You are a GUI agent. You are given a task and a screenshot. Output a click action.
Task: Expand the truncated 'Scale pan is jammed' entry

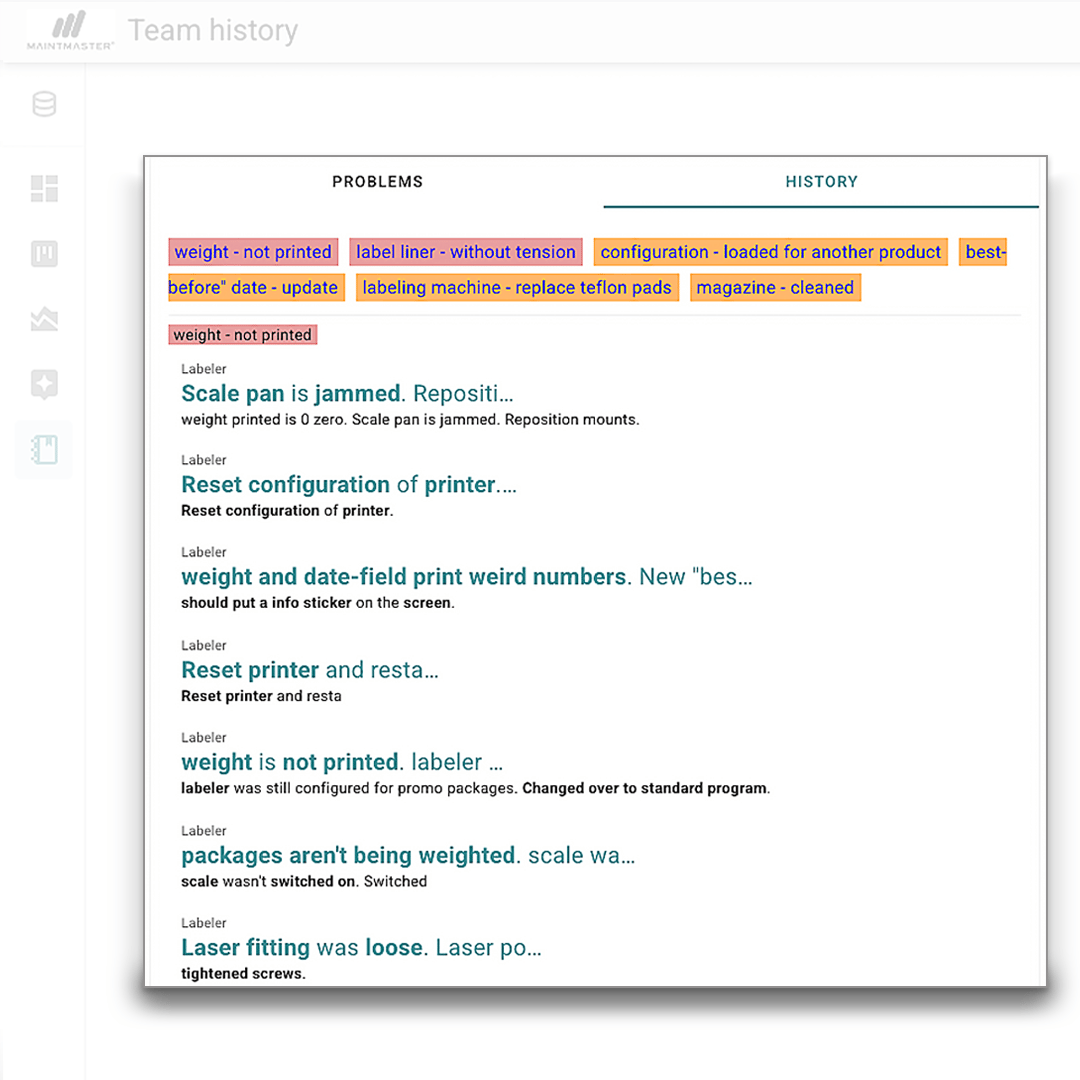coord(346,393)
